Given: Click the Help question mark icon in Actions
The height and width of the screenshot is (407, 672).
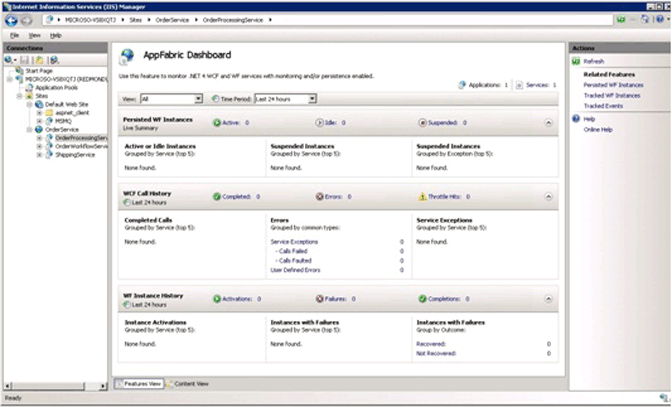Looking at the screenshot, I should click(576, 119).
